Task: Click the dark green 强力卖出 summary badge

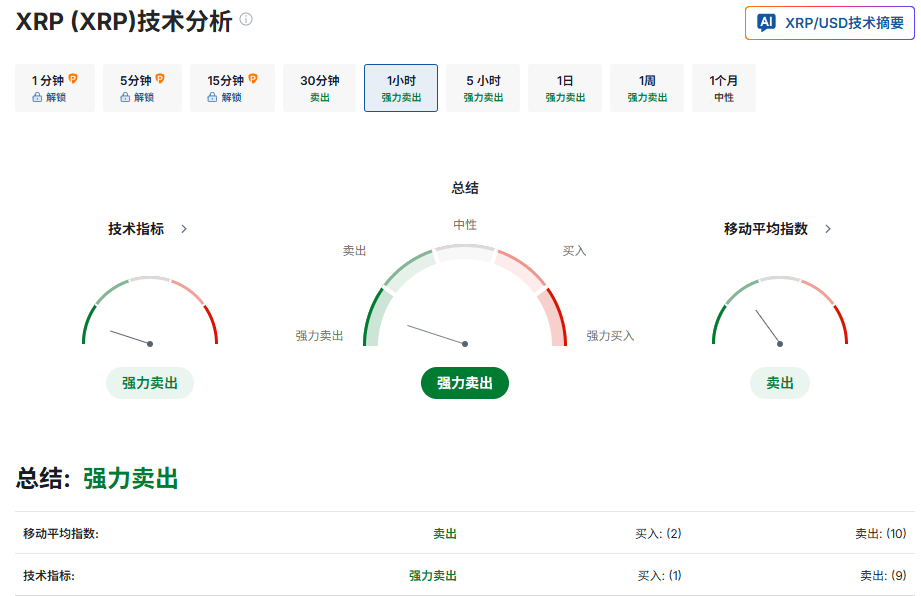Action: 465,383
